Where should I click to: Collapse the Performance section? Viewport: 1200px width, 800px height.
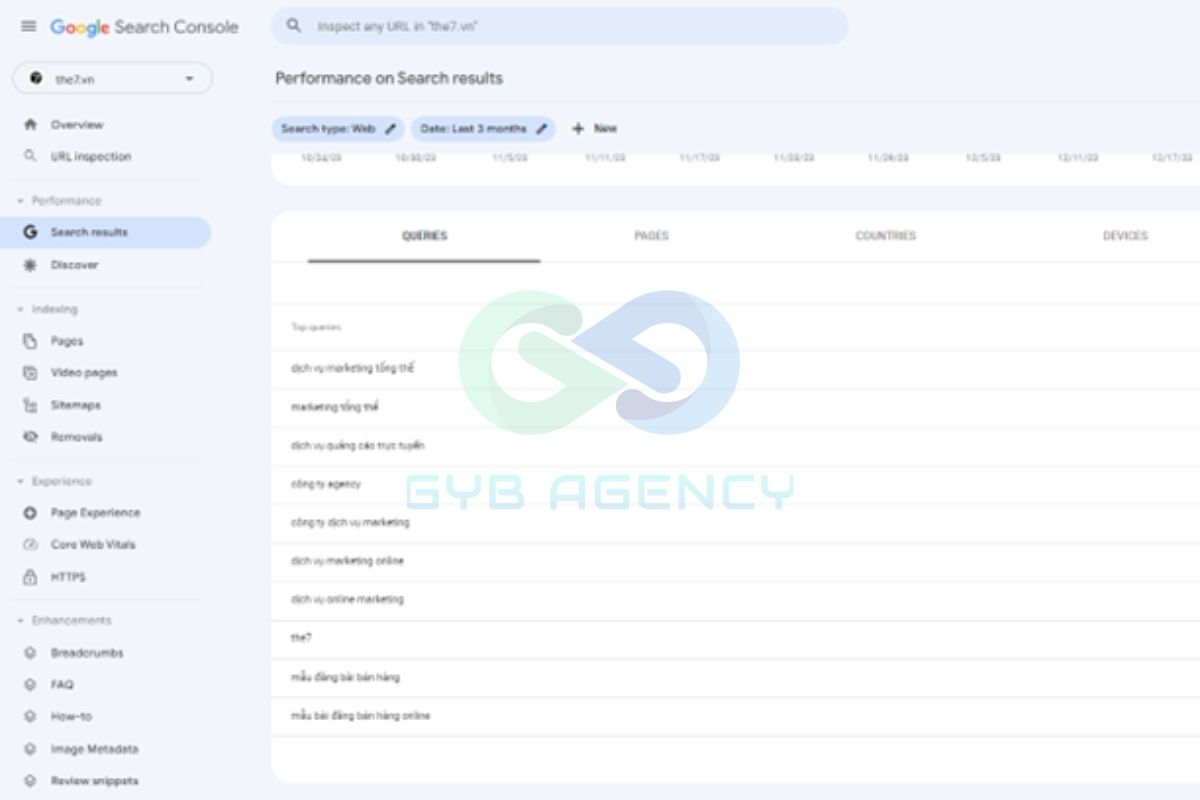(x=59, y=201)
